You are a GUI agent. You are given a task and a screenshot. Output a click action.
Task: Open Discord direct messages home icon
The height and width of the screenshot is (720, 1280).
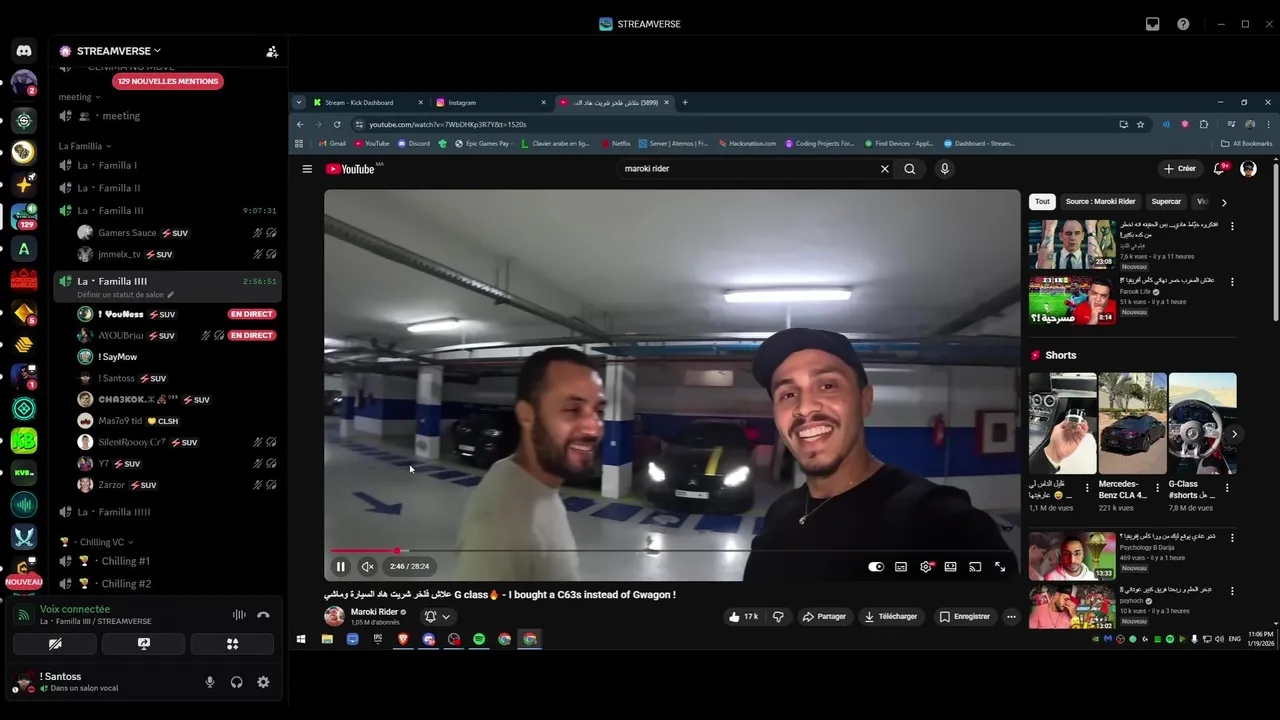(x=24, y=51)
